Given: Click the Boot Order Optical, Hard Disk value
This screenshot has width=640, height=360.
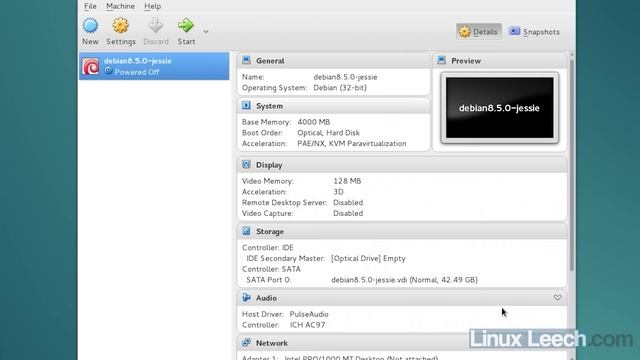Looking at the screenshot, I should (328, 133).
